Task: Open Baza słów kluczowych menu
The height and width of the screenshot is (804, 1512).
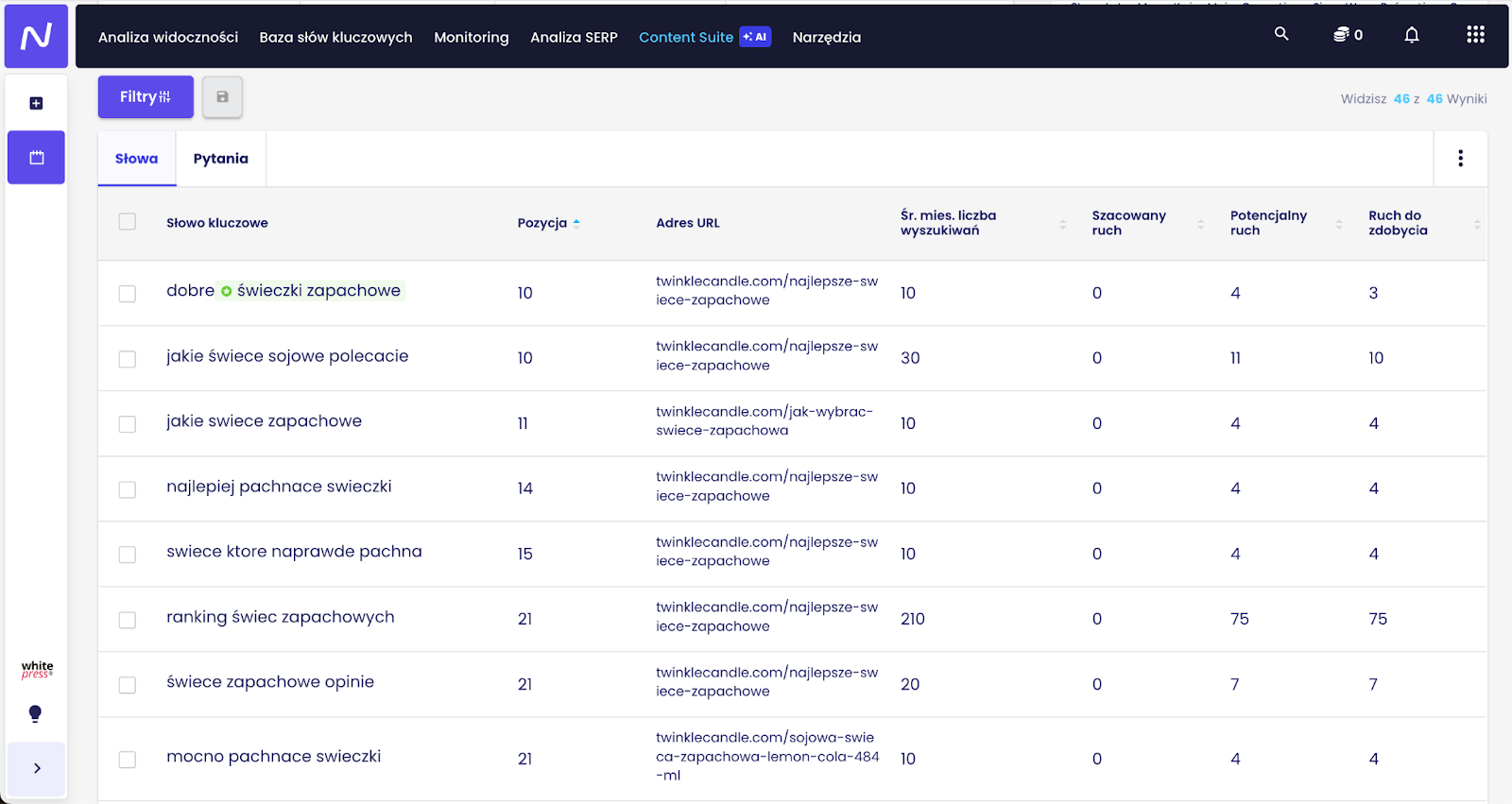Action: 335,37
